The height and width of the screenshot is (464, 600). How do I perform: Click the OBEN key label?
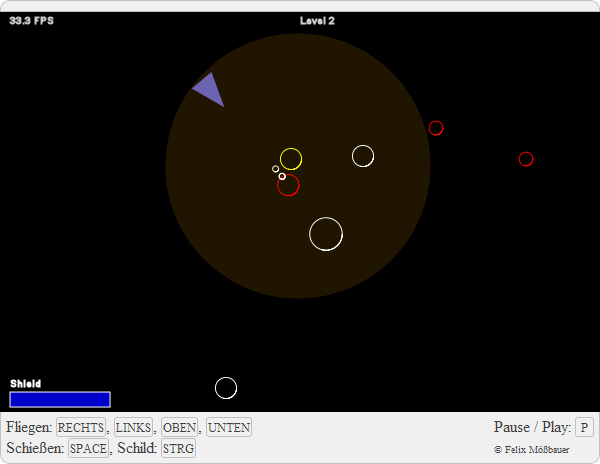tap(179, 427)
